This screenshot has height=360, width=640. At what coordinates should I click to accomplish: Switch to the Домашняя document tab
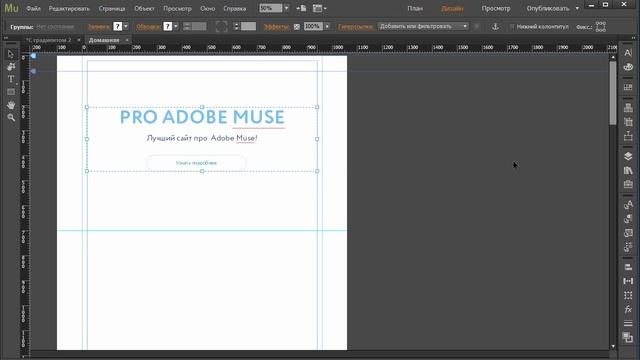coord(104,40)
